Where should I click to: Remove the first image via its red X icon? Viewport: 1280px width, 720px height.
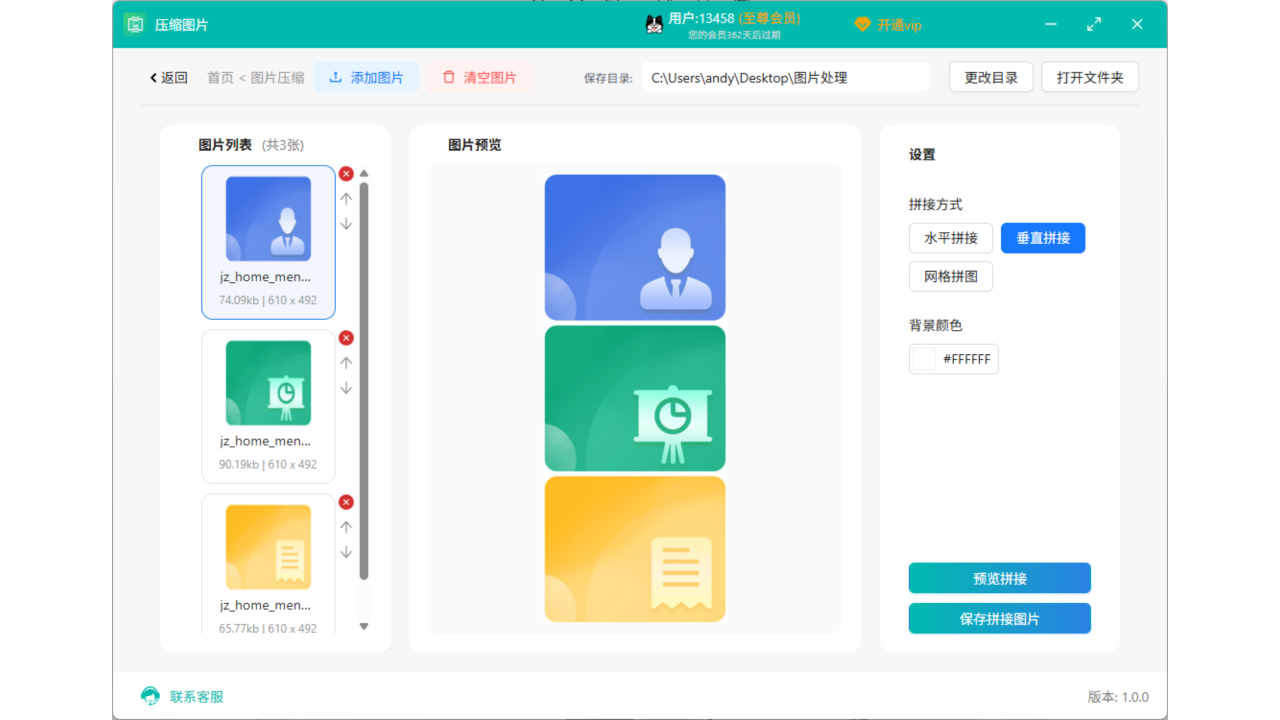(x=346, y=173)
